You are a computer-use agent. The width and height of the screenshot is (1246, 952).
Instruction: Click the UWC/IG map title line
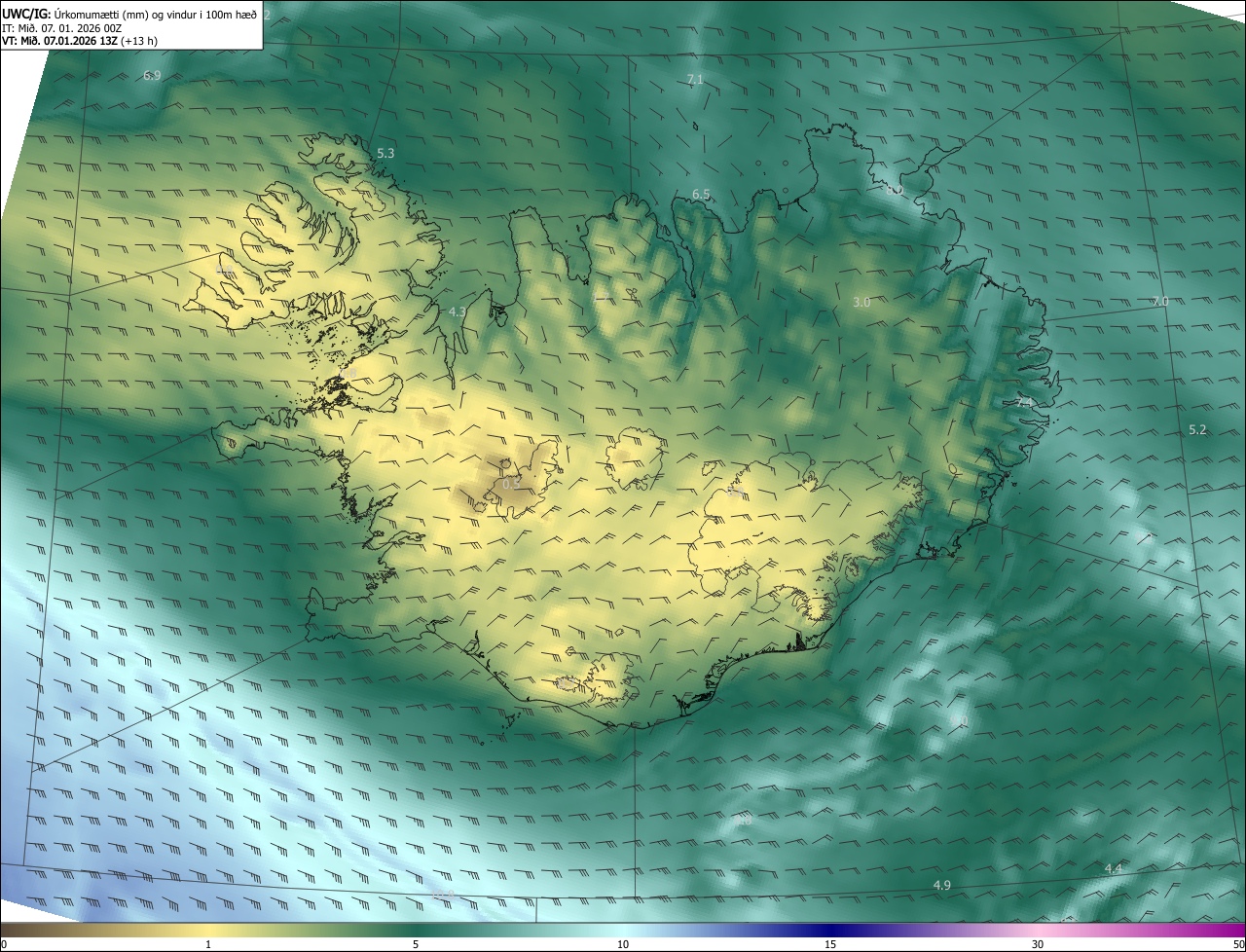[x=129, y=13]
